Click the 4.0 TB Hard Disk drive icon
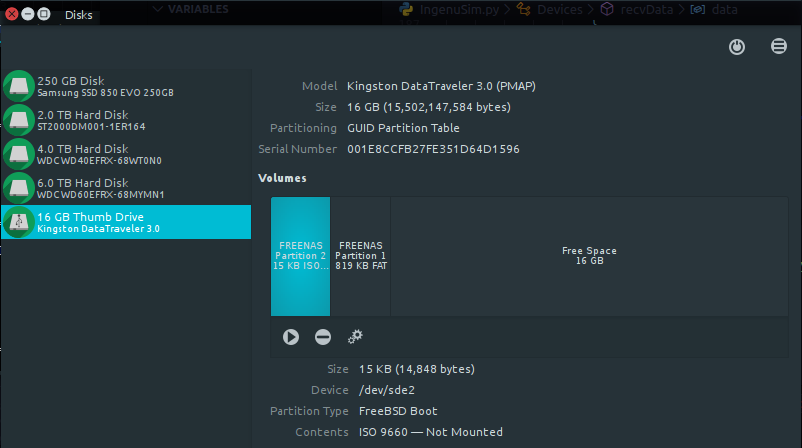Screen dimensions: 802x448 coord(19,154)
